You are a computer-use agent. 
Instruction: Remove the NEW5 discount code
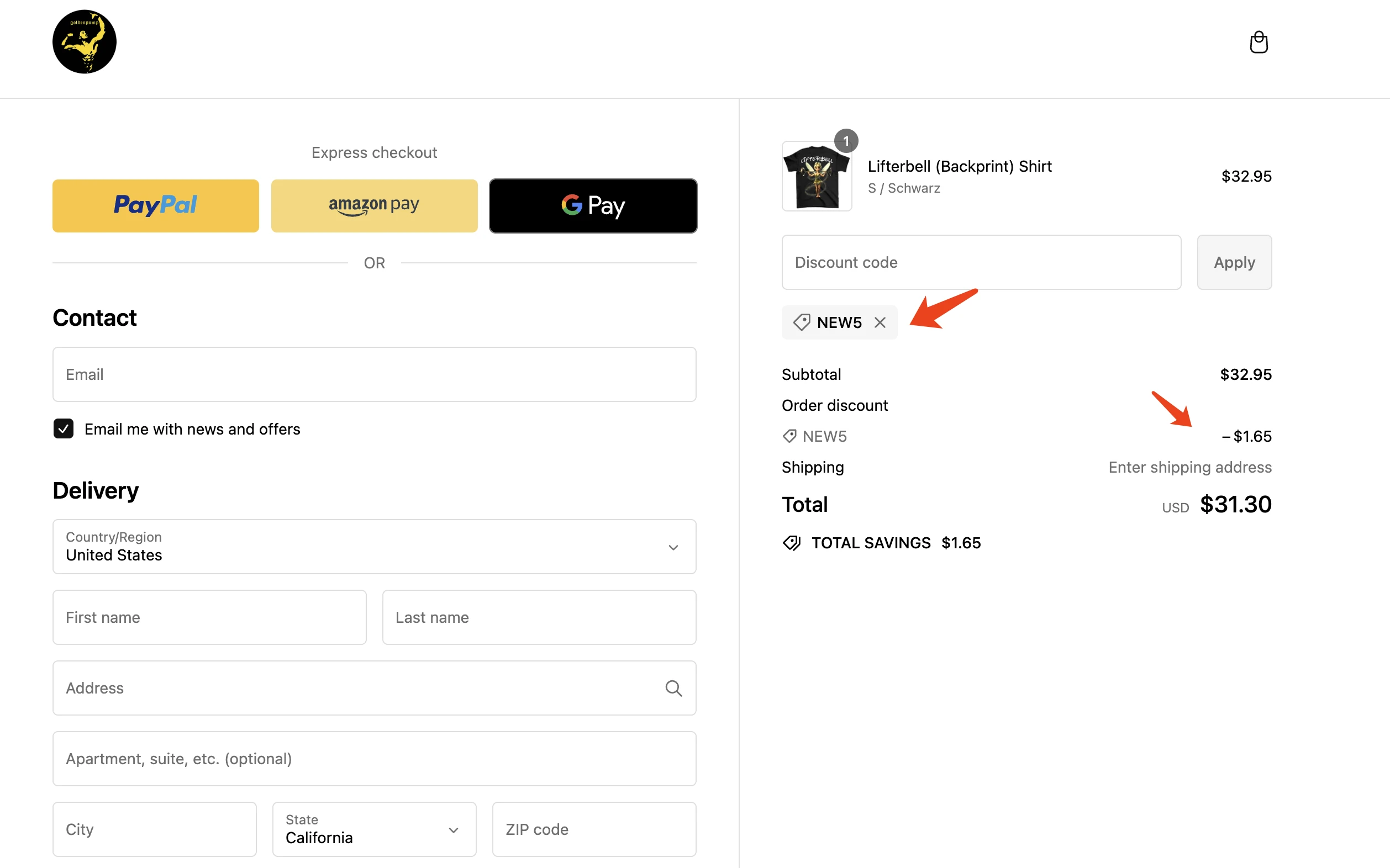click(880, 322)
